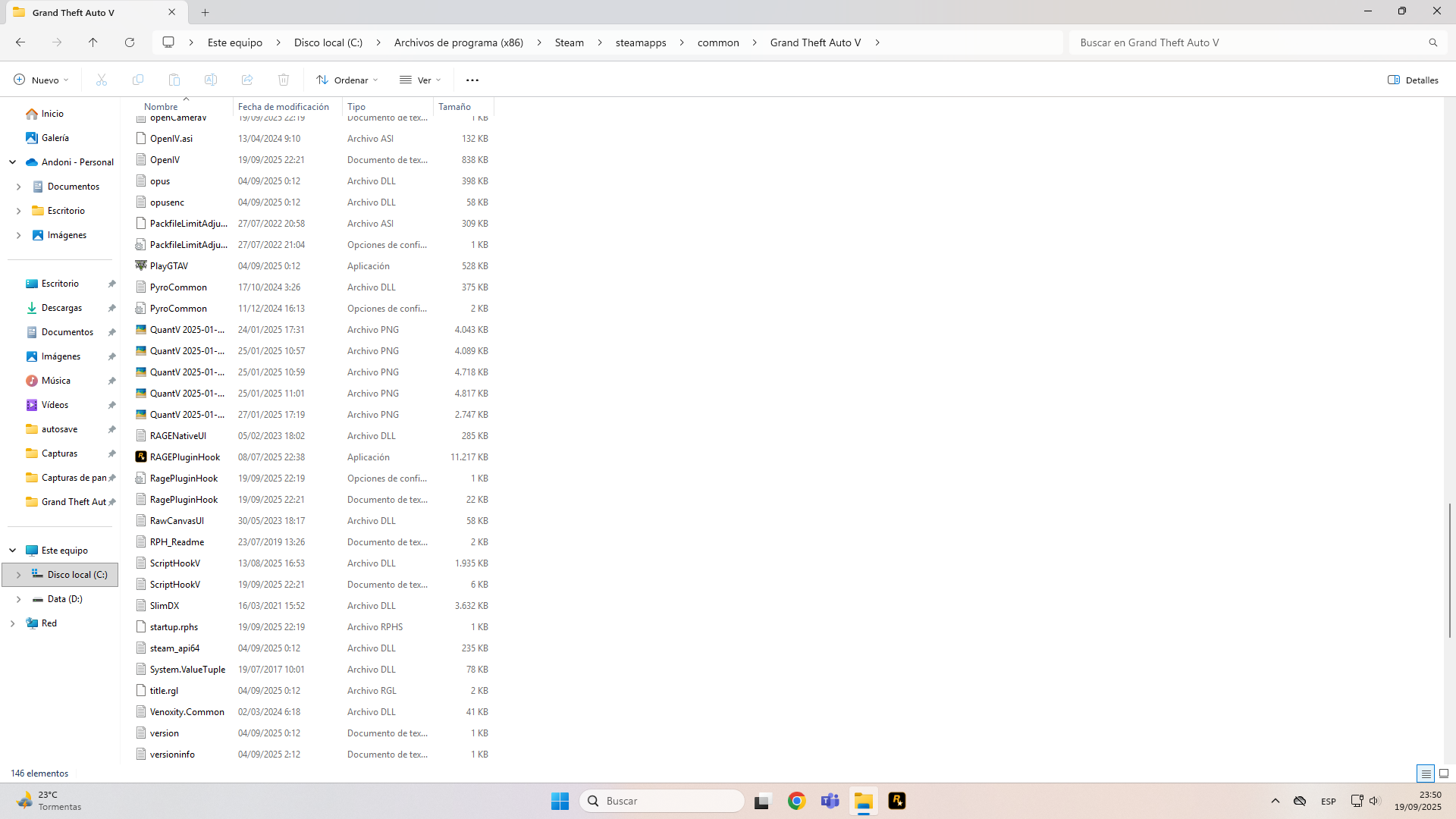1456x819 pixels.
Task: Select the PlayGTAV application file
Action: (x=168, y=266)
